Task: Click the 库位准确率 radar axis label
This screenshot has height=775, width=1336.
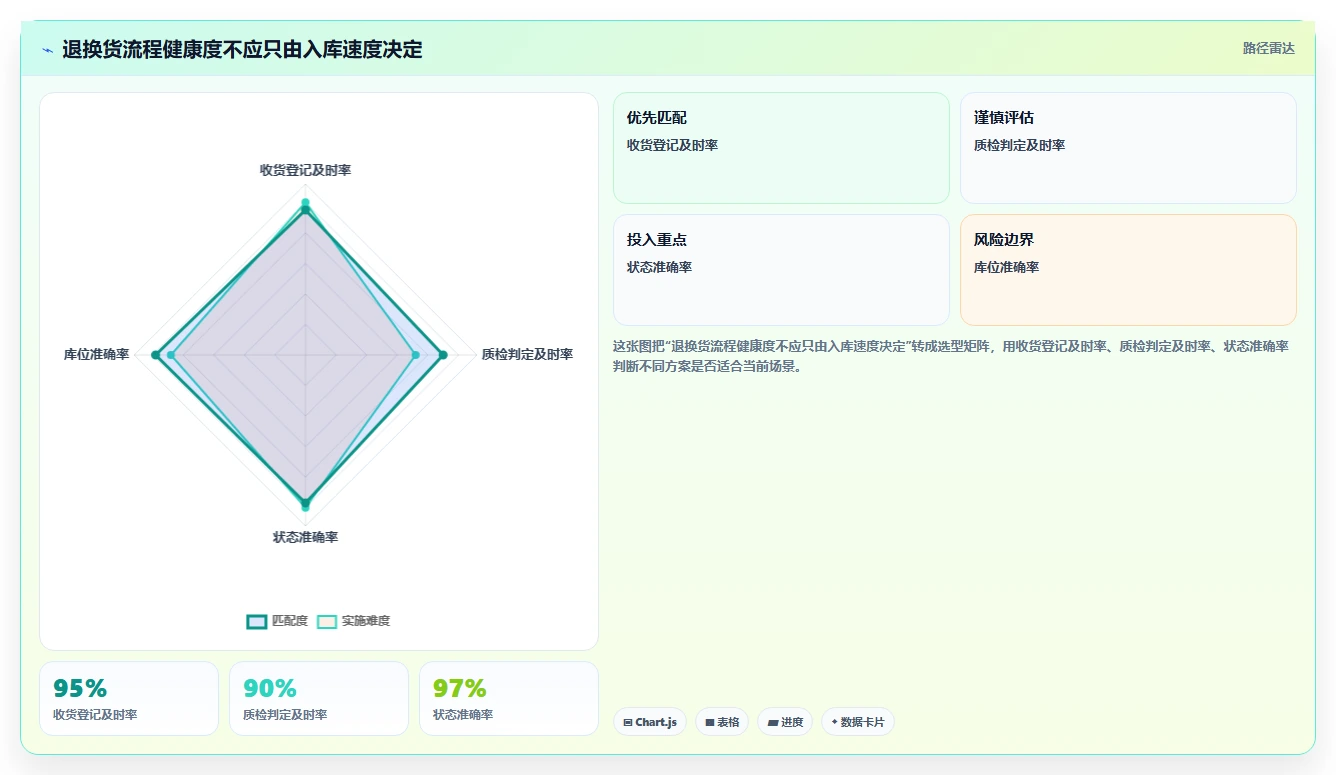Action: [96, 354]
